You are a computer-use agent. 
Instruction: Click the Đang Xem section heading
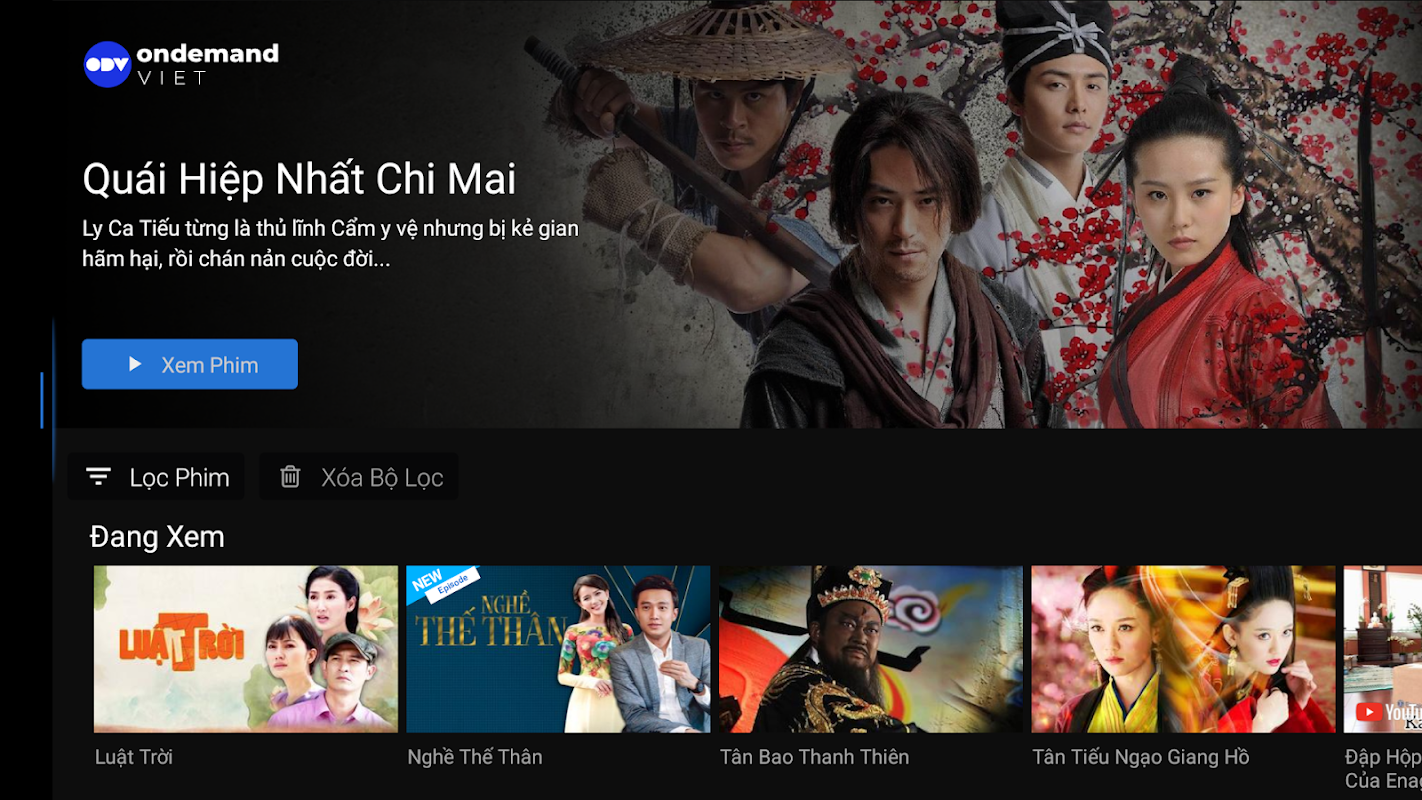tap(157, 537)
